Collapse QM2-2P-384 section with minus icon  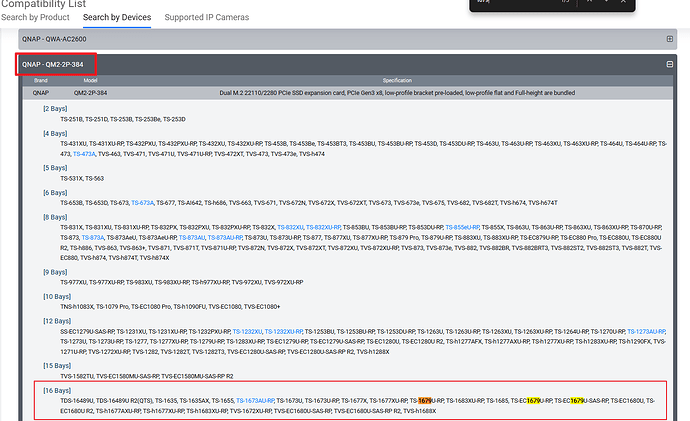669,64
